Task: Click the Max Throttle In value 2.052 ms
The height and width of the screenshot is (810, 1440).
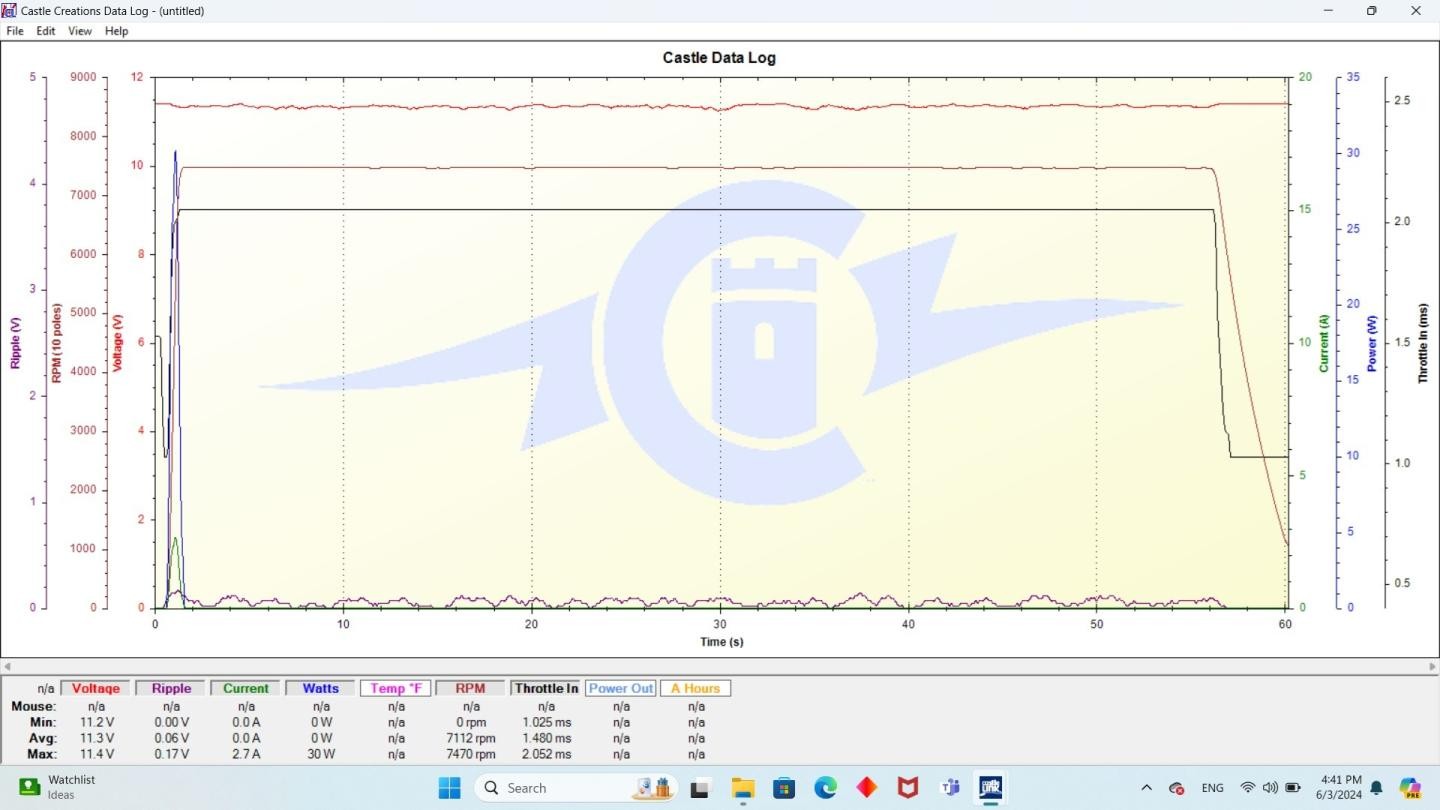Action: pos(546,754)
